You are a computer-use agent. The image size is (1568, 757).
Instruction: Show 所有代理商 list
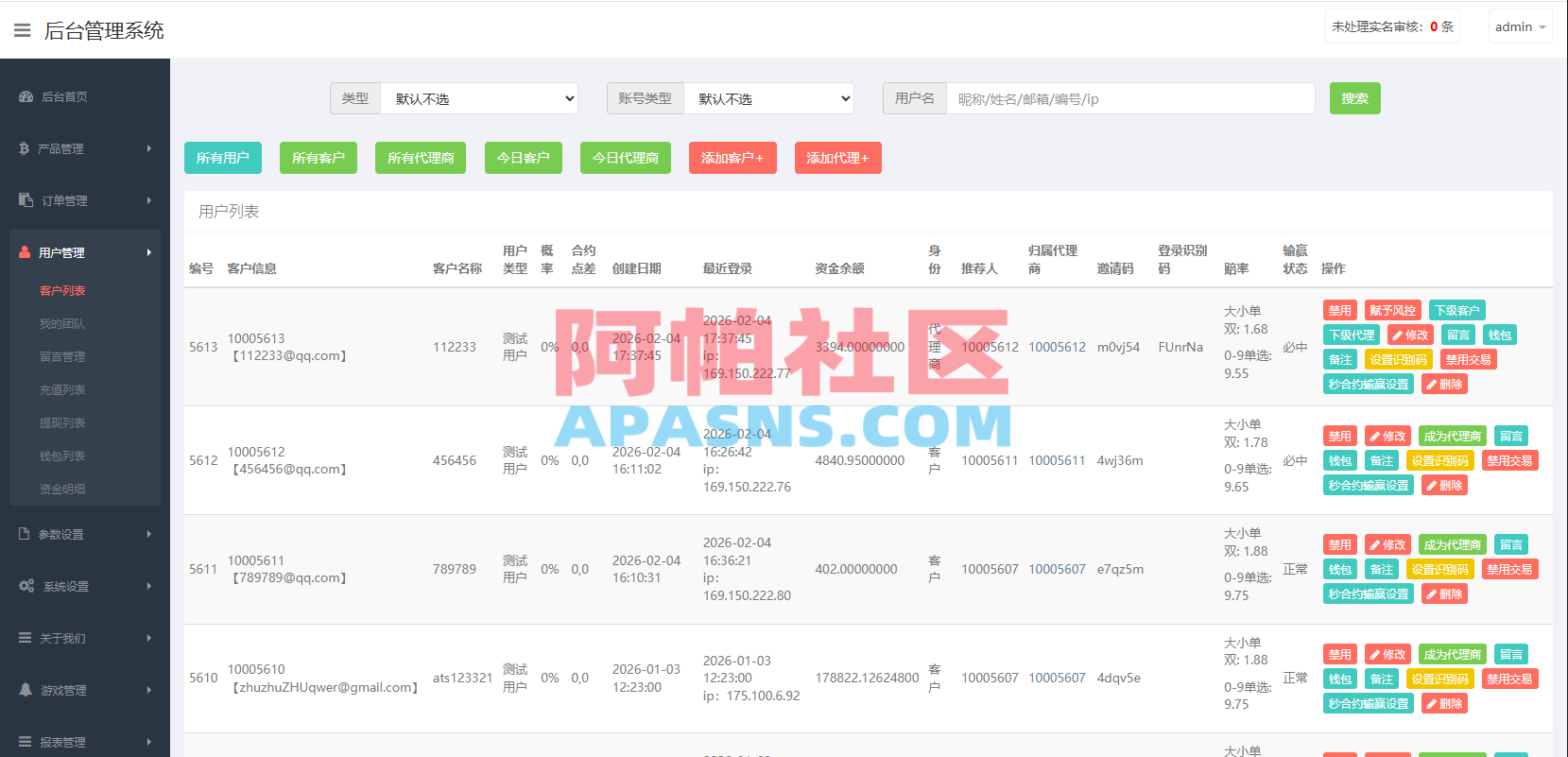(x=421, y=158)
